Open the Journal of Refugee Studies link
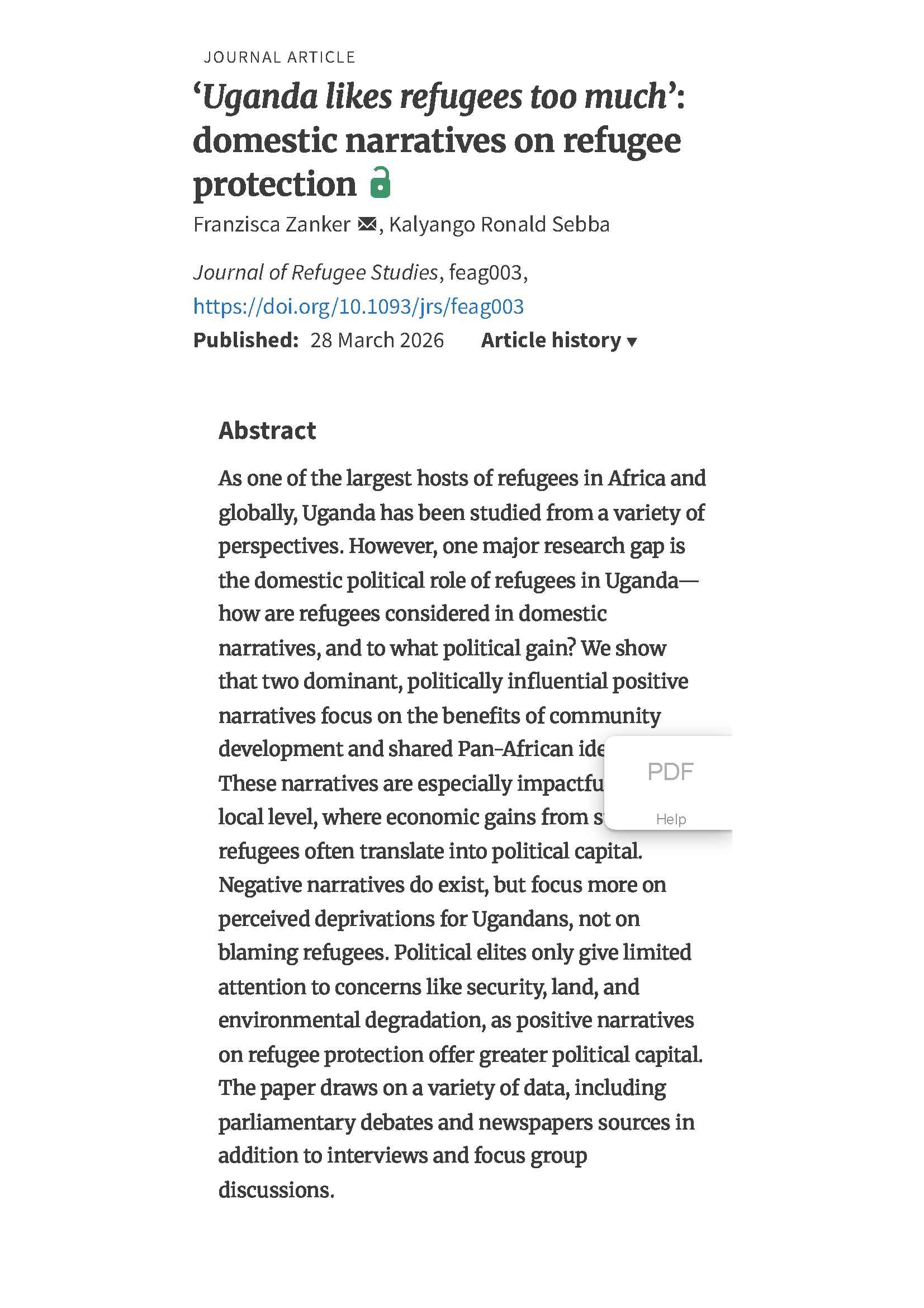The width and height of the screenshot is (924, 1308). pyautogui.click(x=315, y=273)
